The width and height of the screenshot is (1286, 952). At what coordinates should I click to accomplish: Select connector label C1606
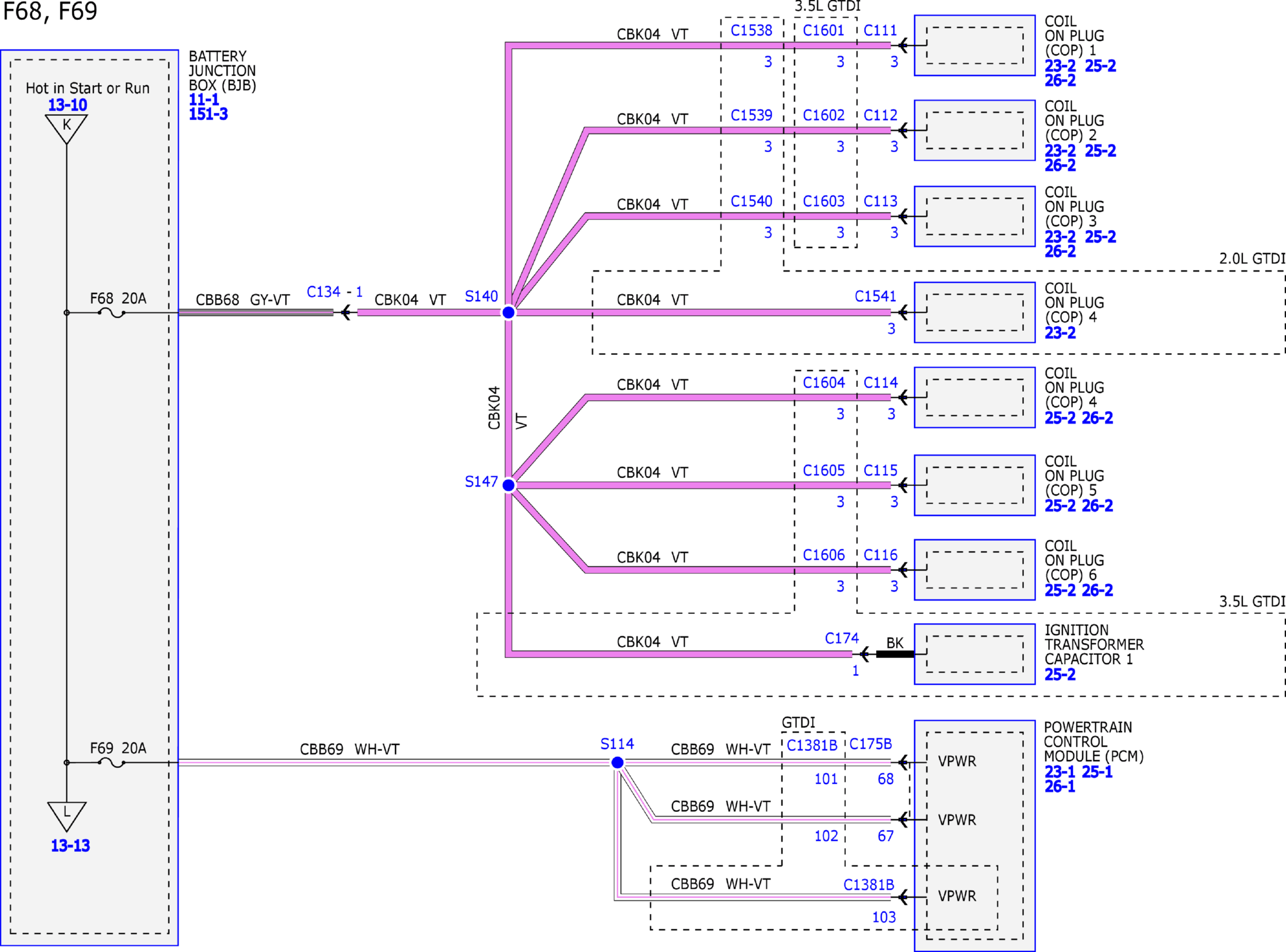coord(824,555)
